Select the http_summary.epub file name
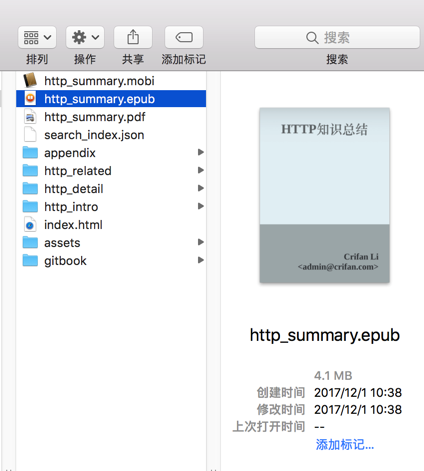424x471 pixels. pos(99,99)
